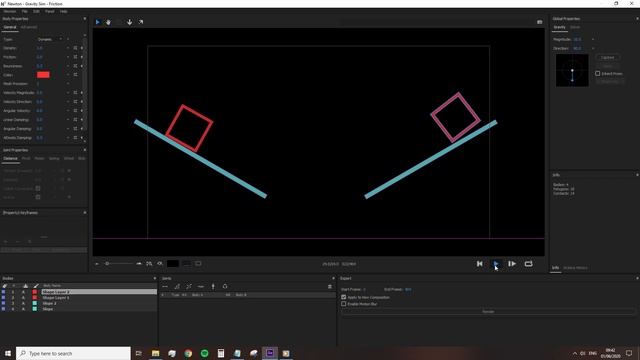Switch to Actions History tab
The width and height of the screenshot is (640, 360).
coord(576,268)
